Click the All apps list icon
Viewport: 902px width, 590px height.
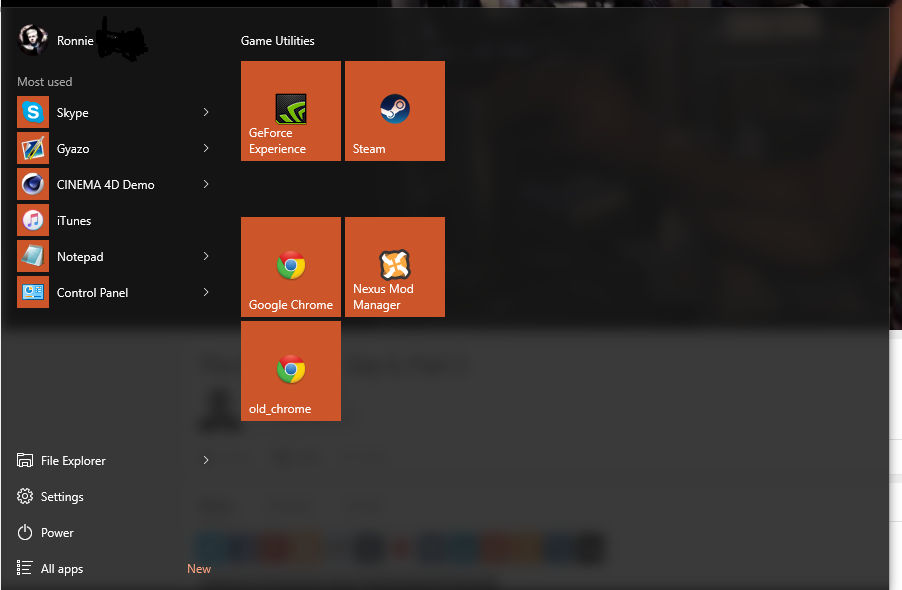point(24,568)
